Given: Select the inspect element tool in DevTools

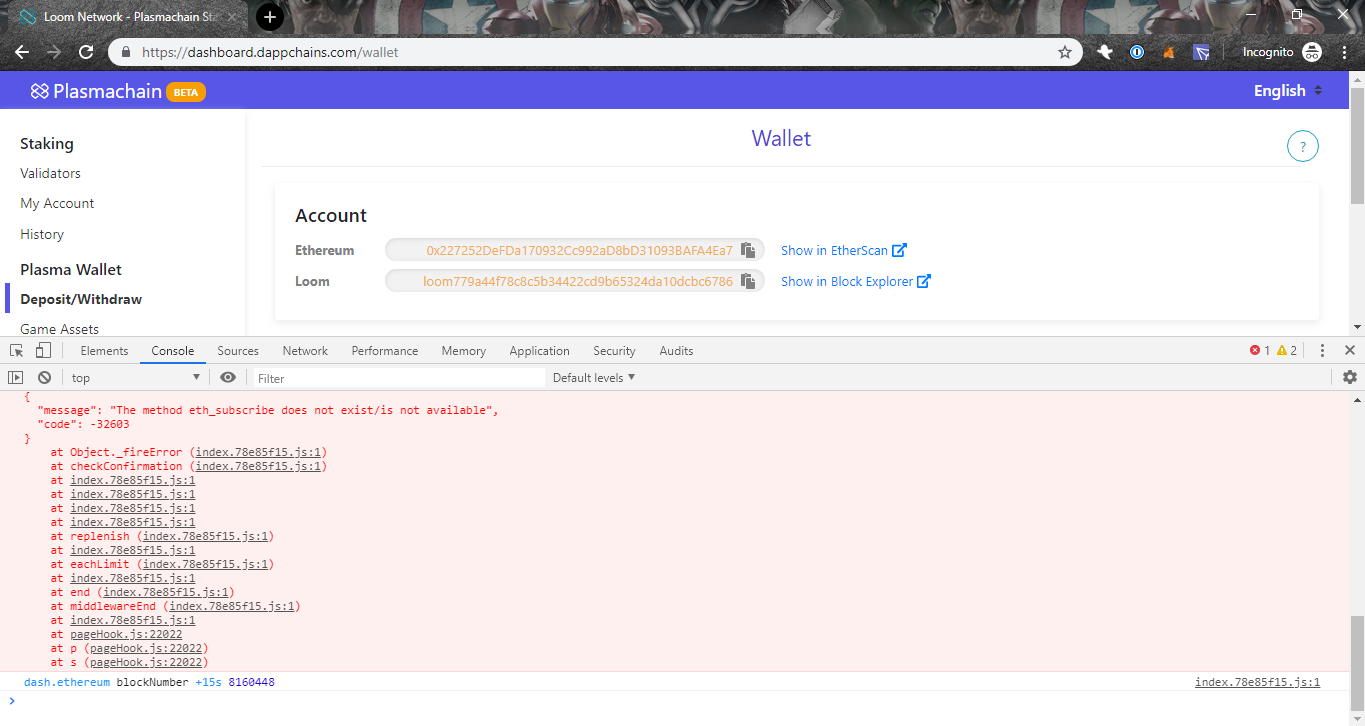Looking at the screenshot, I should [15, 350].
